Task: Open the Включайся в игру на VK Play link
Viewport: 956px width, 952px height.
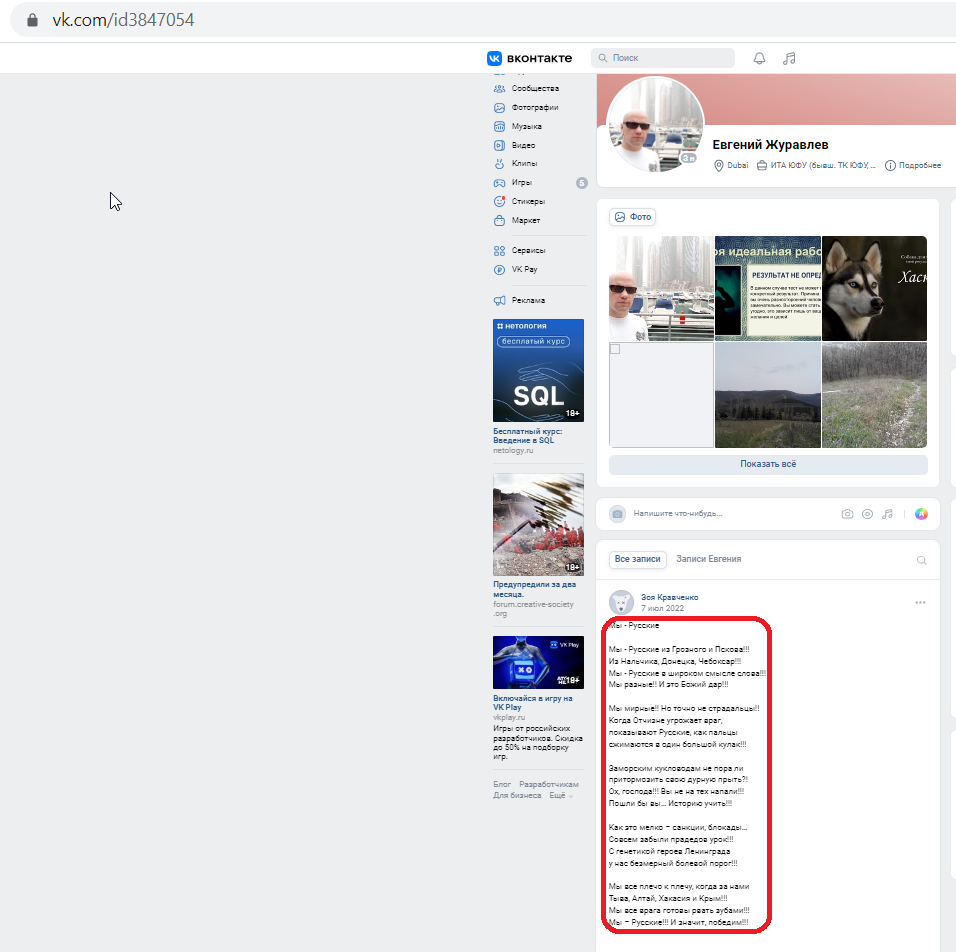Action: click(533, 703)
